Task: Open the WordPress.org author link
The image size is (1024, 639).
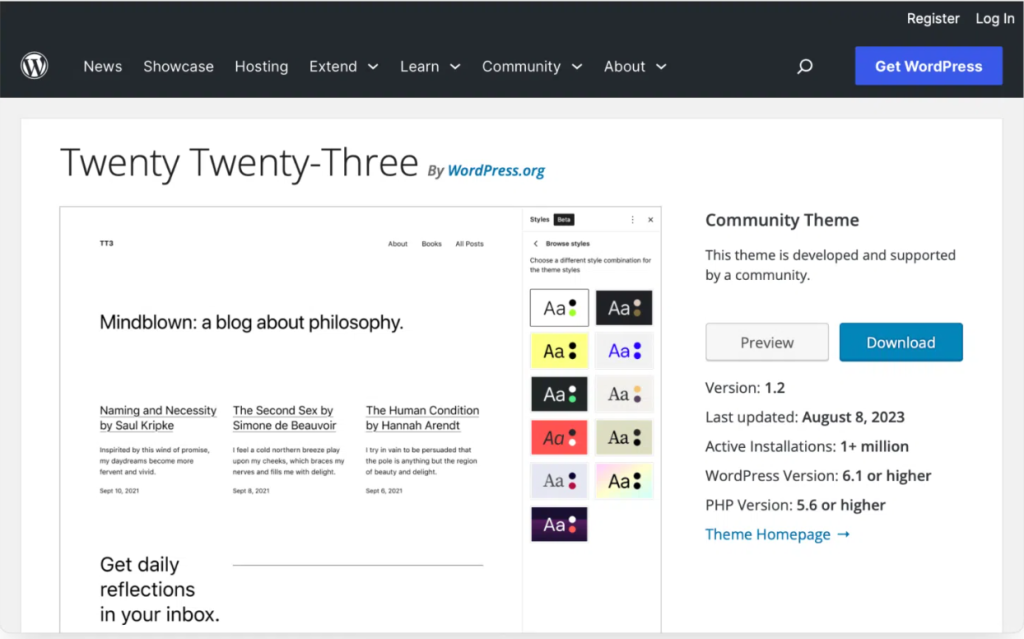Action: click(496, 171)
